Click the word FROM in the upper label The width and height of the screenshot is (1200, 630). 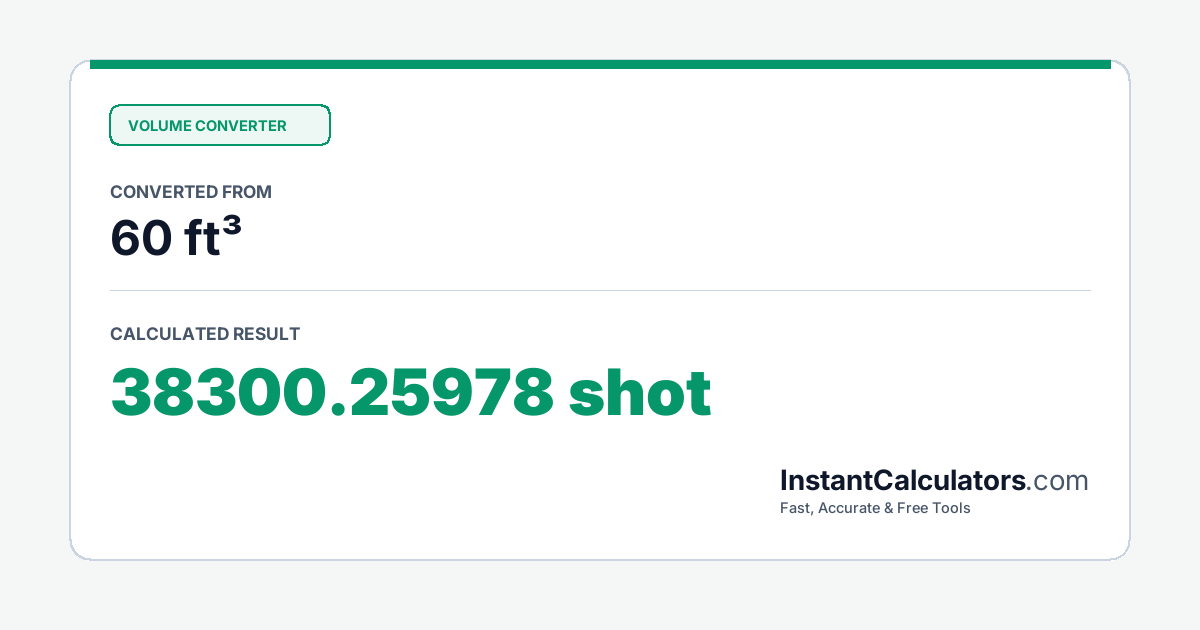pyautogui.click(x=247, y=192)
